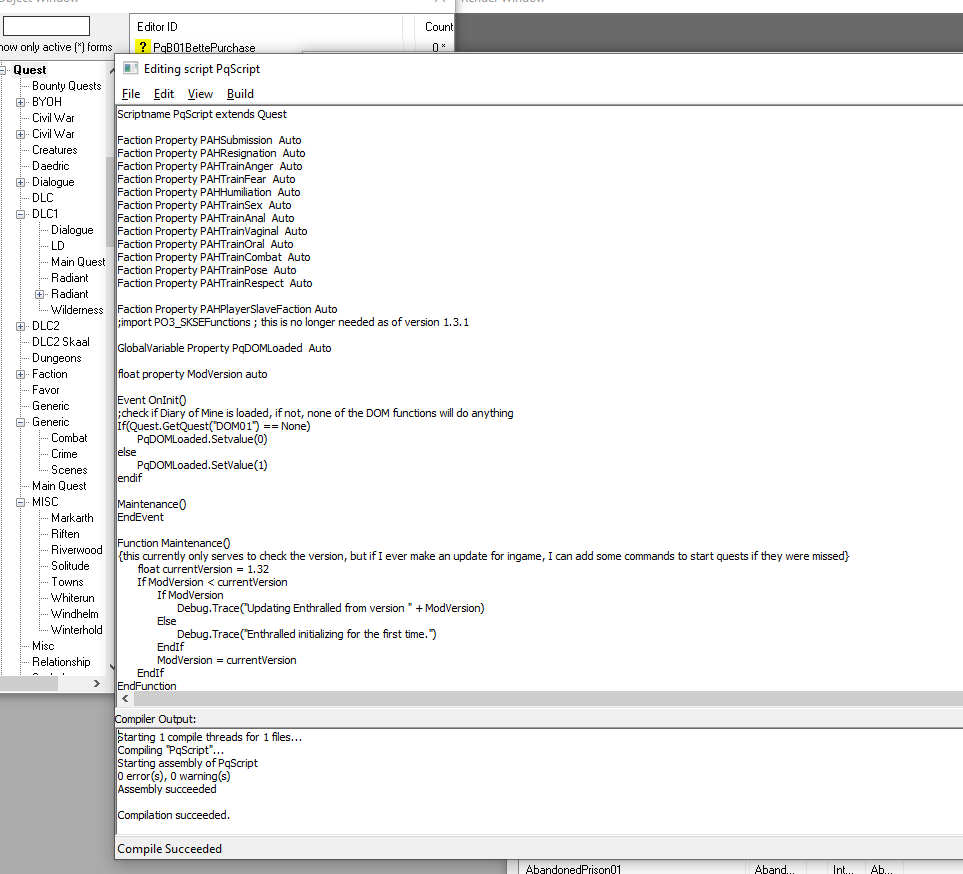Expand the Dialogue quest category node
Viewport: 963px width, 874px height.
(20, 182)
